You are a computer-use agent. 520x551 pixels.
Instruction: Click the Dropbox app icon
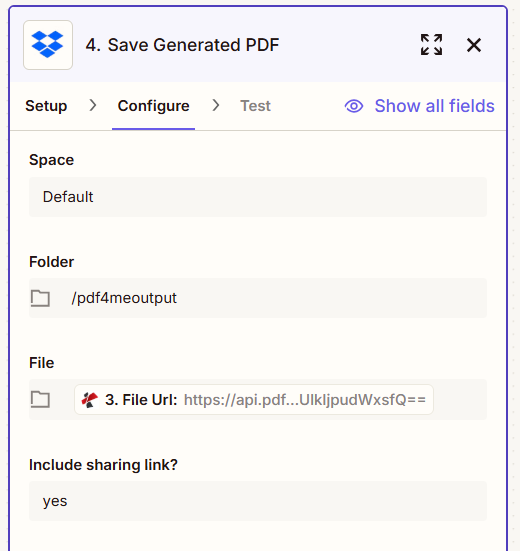48,45
